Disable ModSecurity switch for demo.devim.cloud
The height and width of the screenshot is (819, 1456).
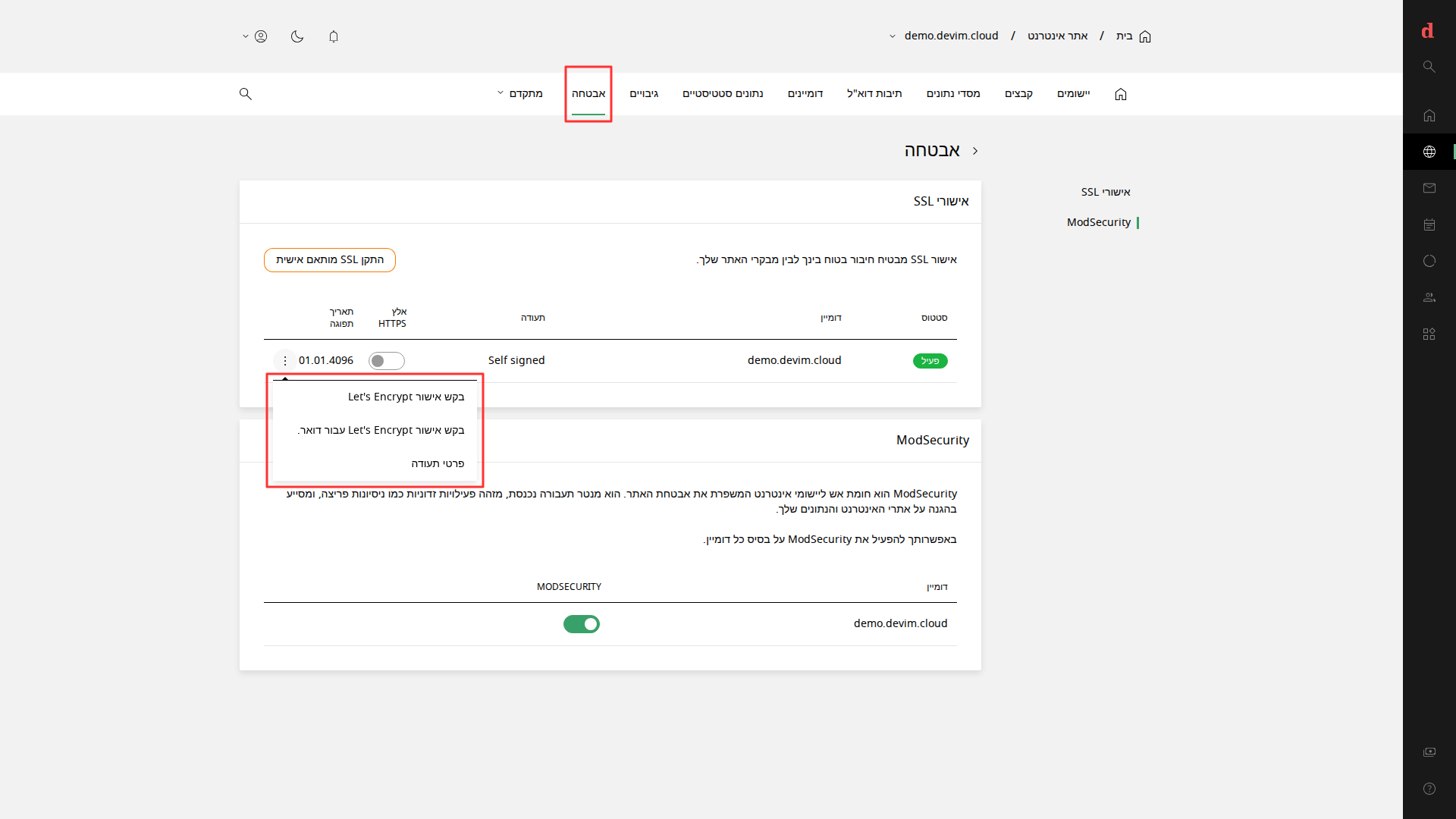click(x=582, y=624)
